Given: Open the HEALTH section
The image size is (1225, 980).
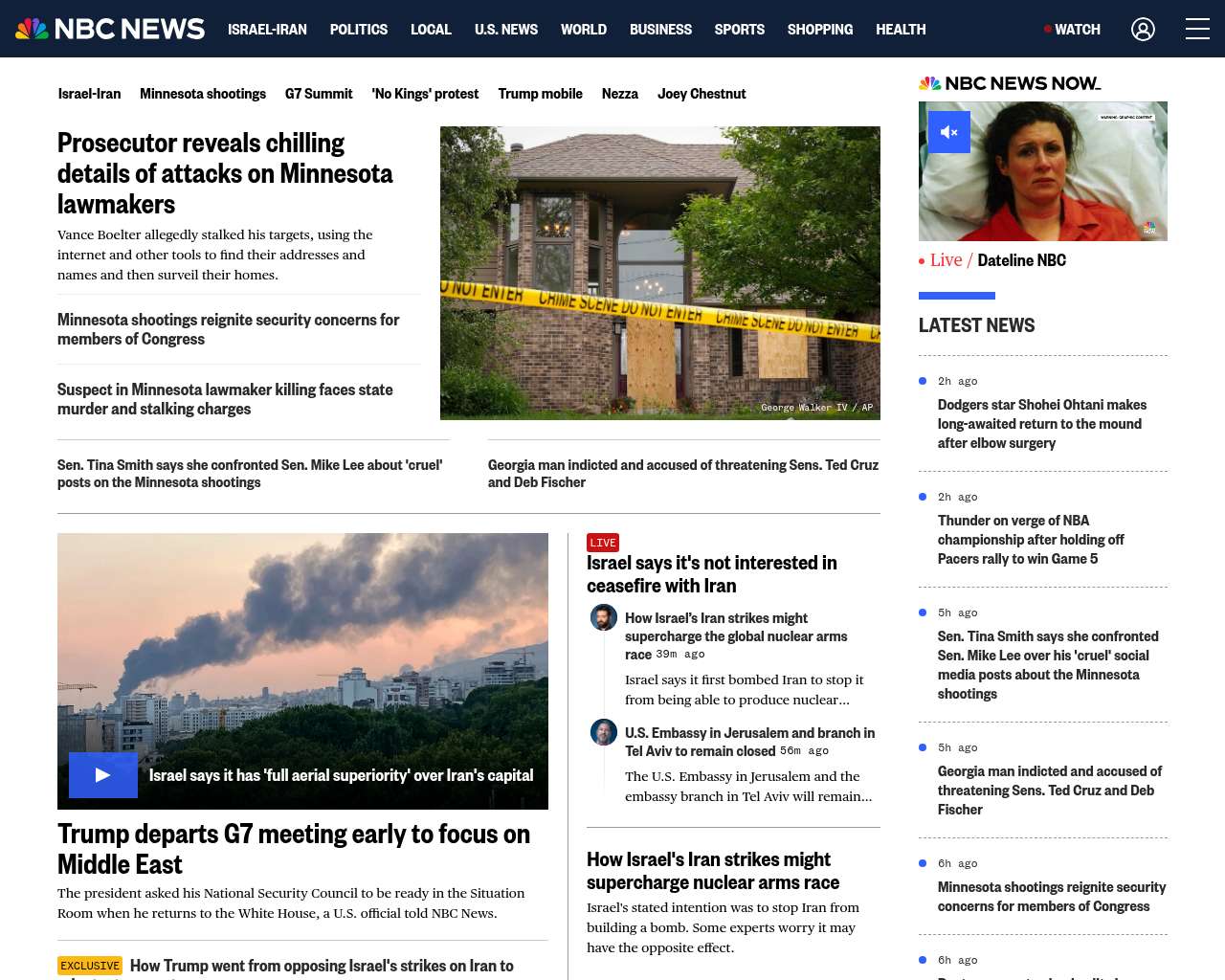Looking at the screenshot, I should tap(901, 30).
